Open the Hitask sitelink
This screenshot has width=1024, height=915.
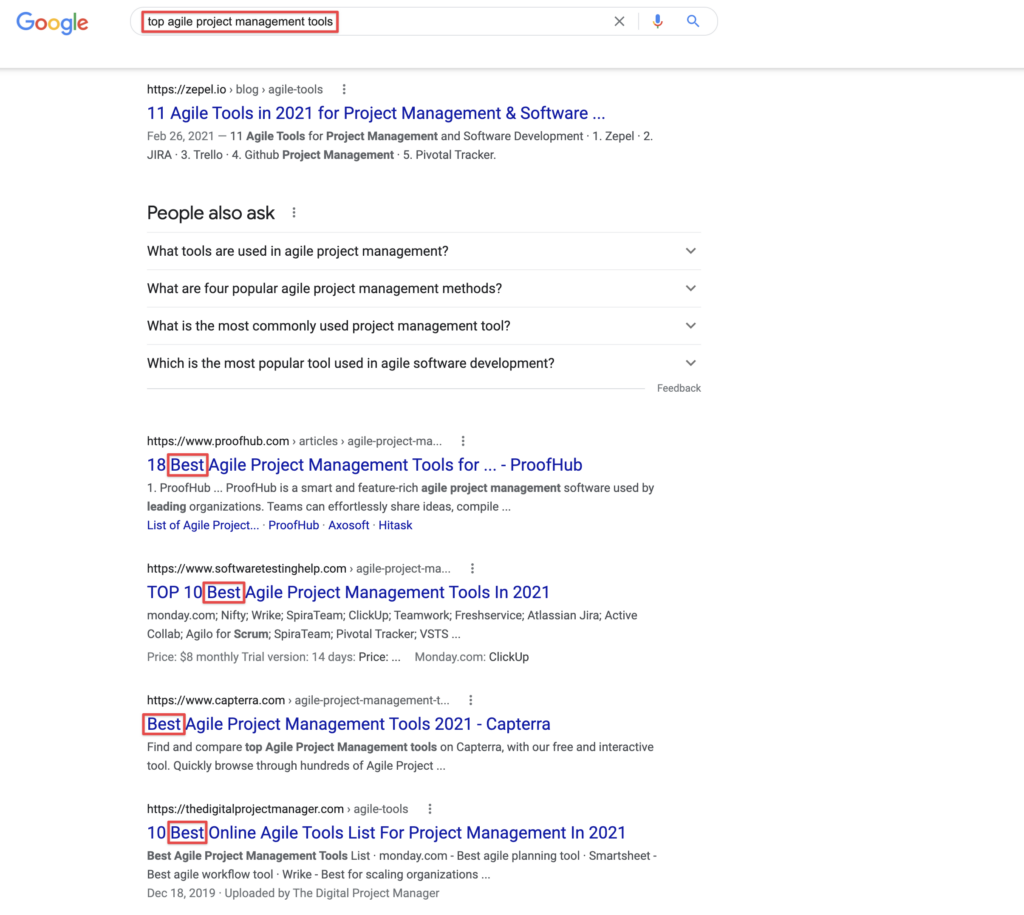(x=396, y=526)
